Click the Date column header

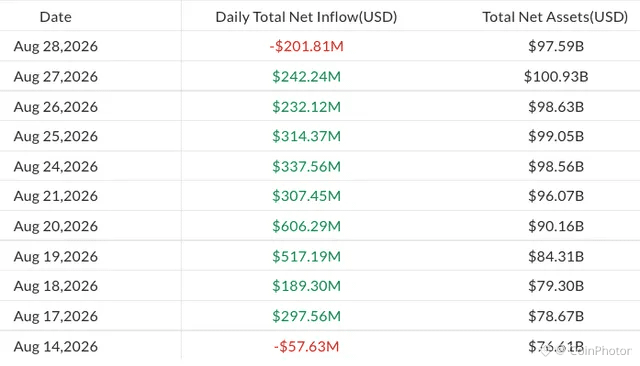coord(56,17)
